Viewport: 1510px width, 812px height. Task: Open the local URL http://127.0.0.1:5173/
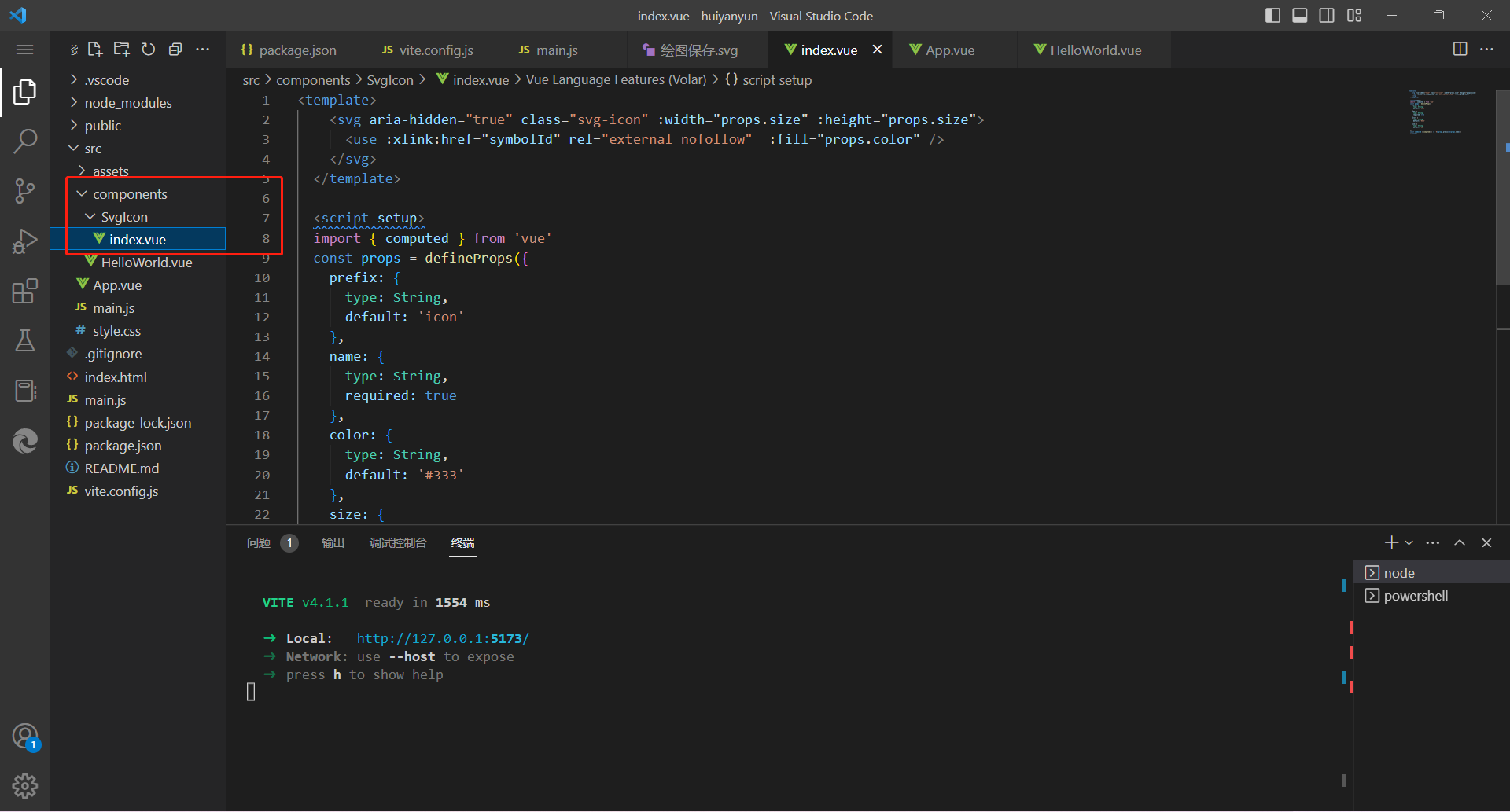443,638
